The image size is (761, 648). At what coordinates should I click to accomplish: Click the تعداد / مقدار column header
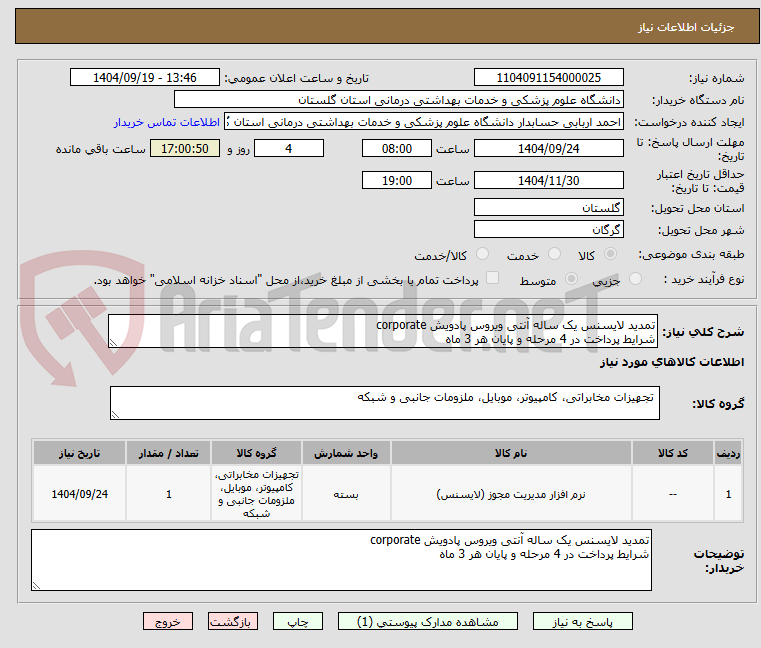168,453
